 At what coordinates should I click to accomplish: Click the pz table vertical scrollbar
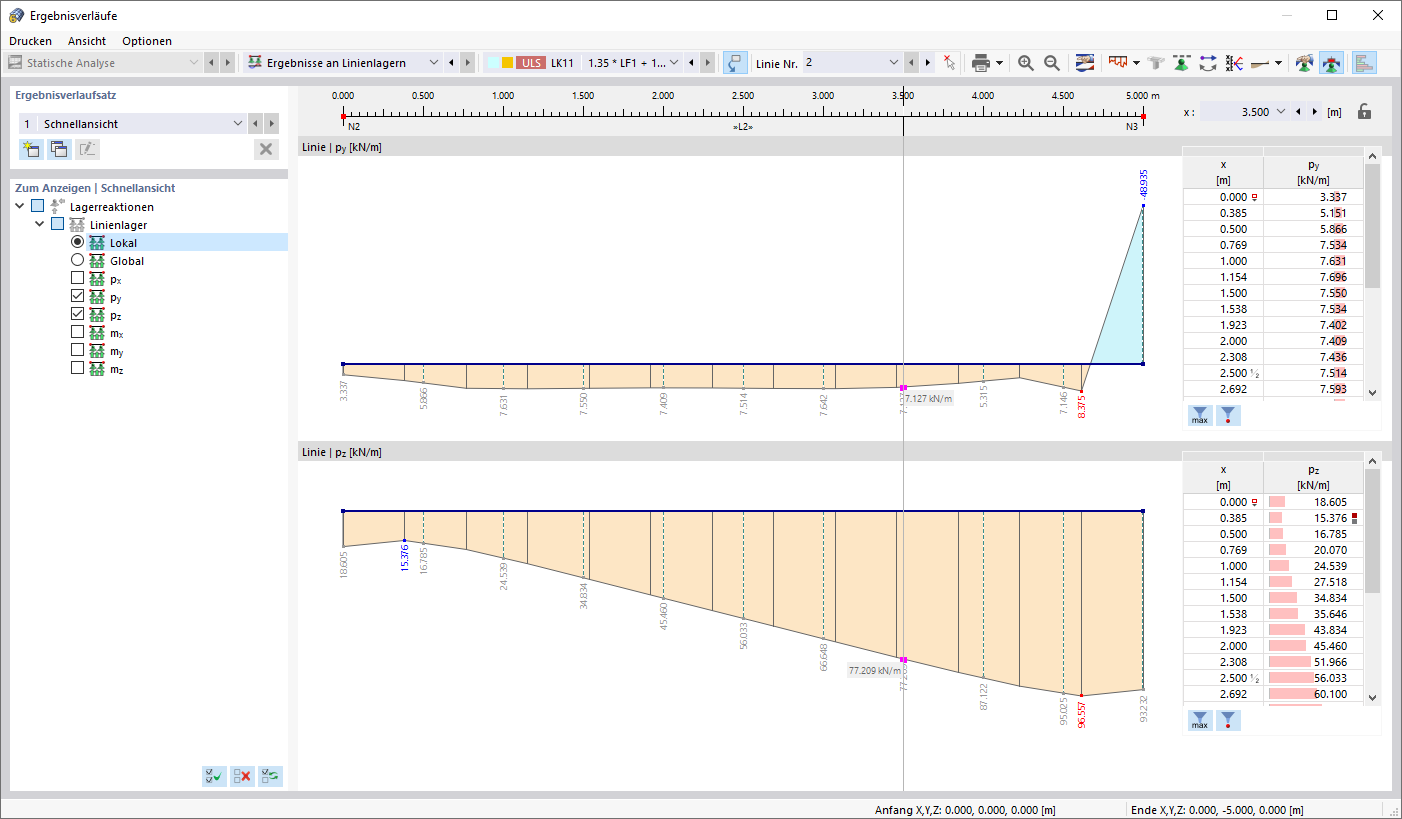coord(1372,580)
